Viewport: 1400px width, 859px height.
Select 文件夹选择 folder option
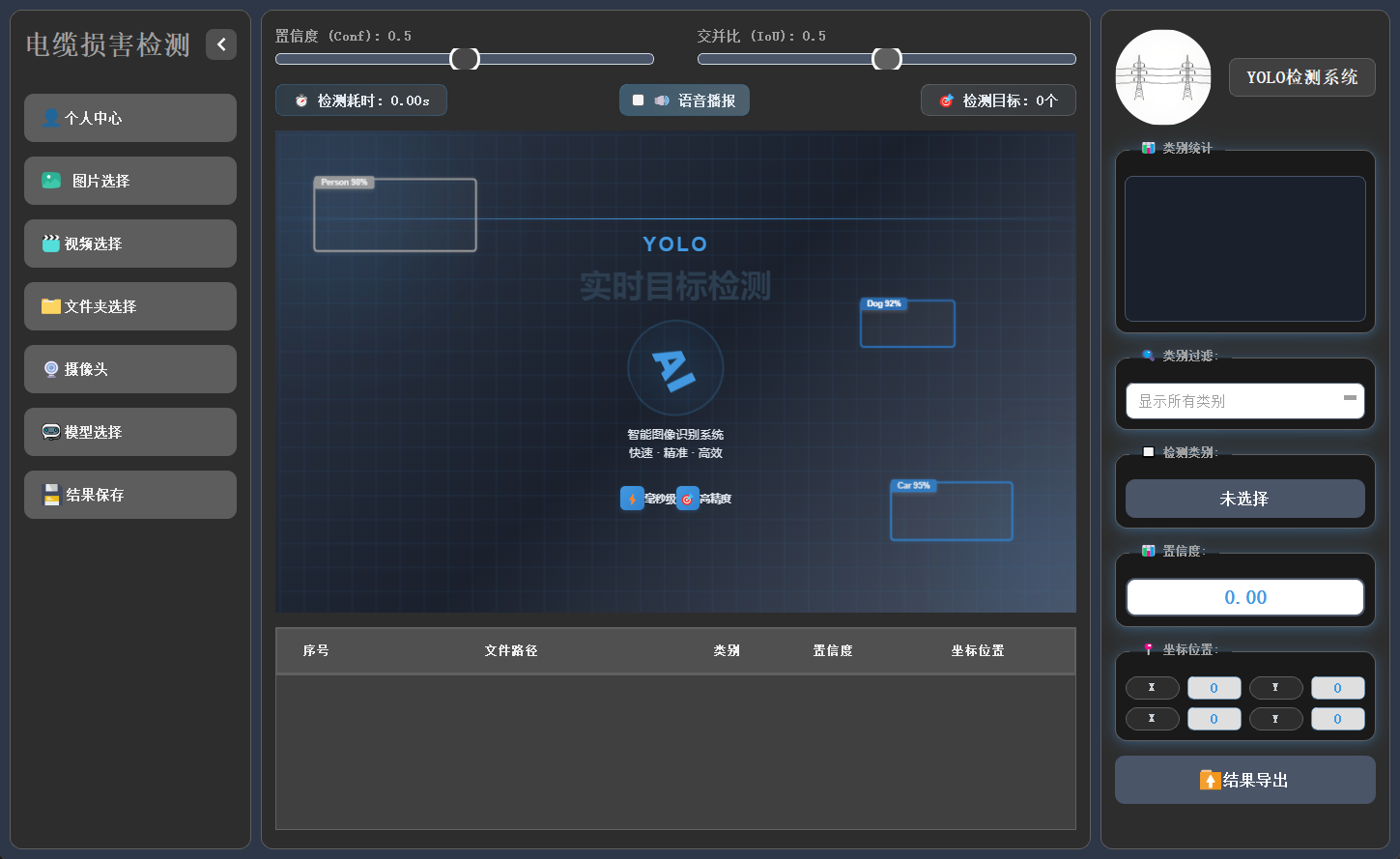[x=130, y=306]
